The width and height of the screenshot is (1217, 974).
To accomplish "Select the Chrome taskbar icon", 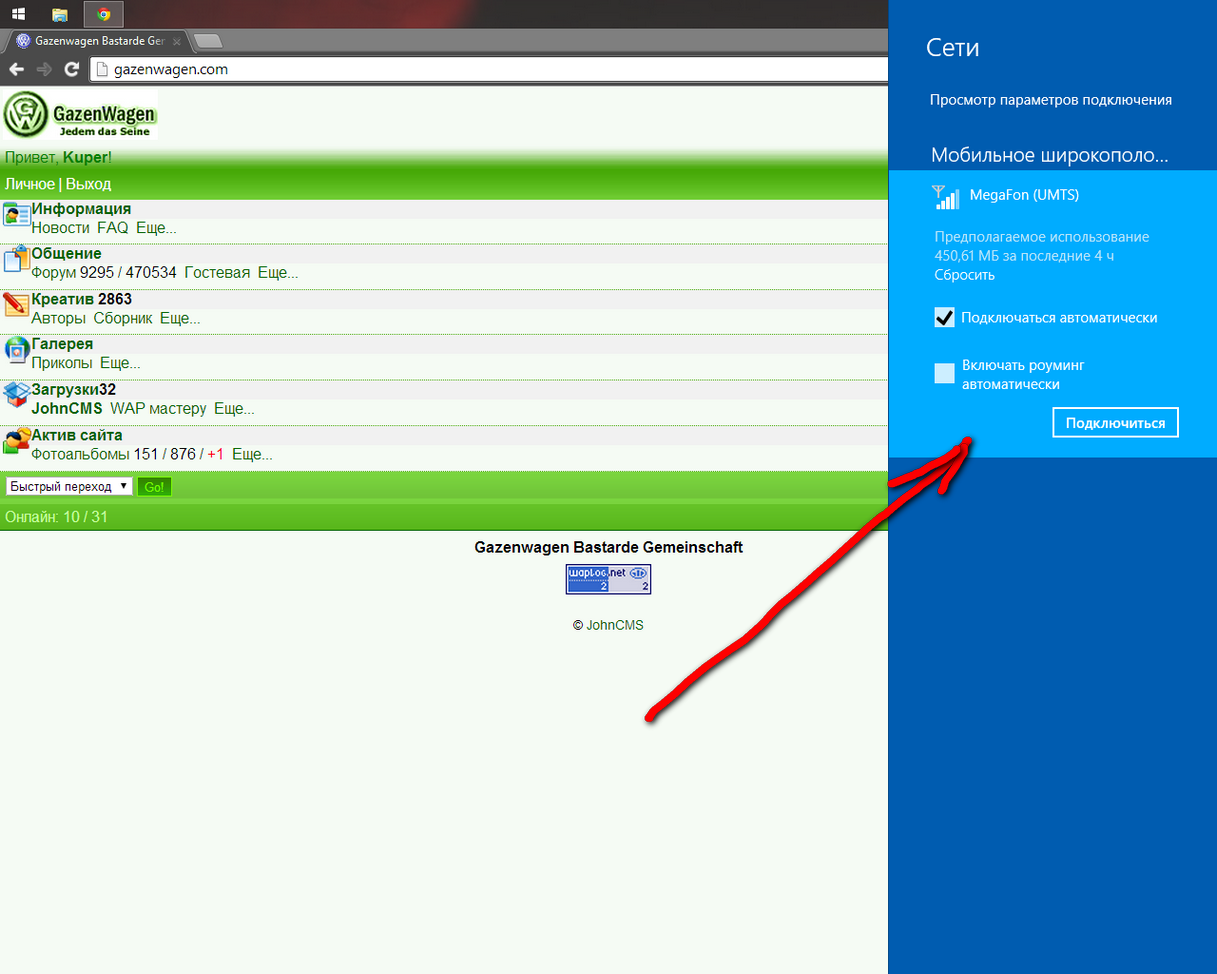I will tap(104, 14).
